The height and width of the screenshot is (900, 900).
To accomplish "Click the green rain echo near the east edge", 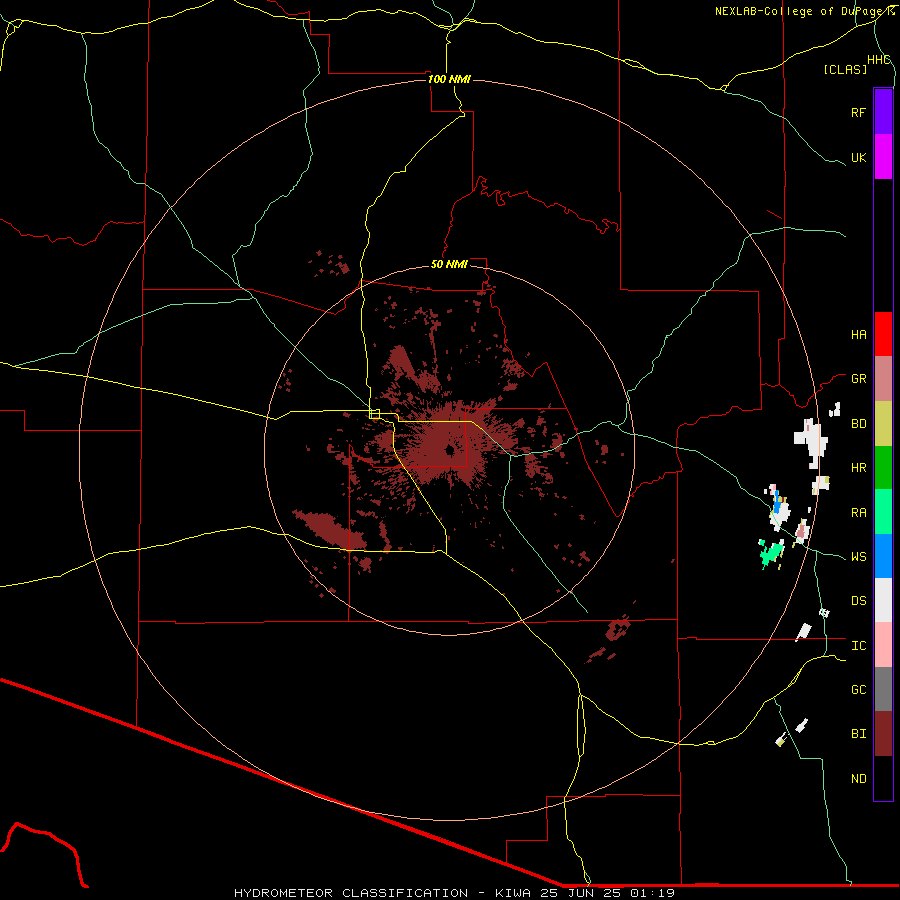I will click(x=771, y=552).
